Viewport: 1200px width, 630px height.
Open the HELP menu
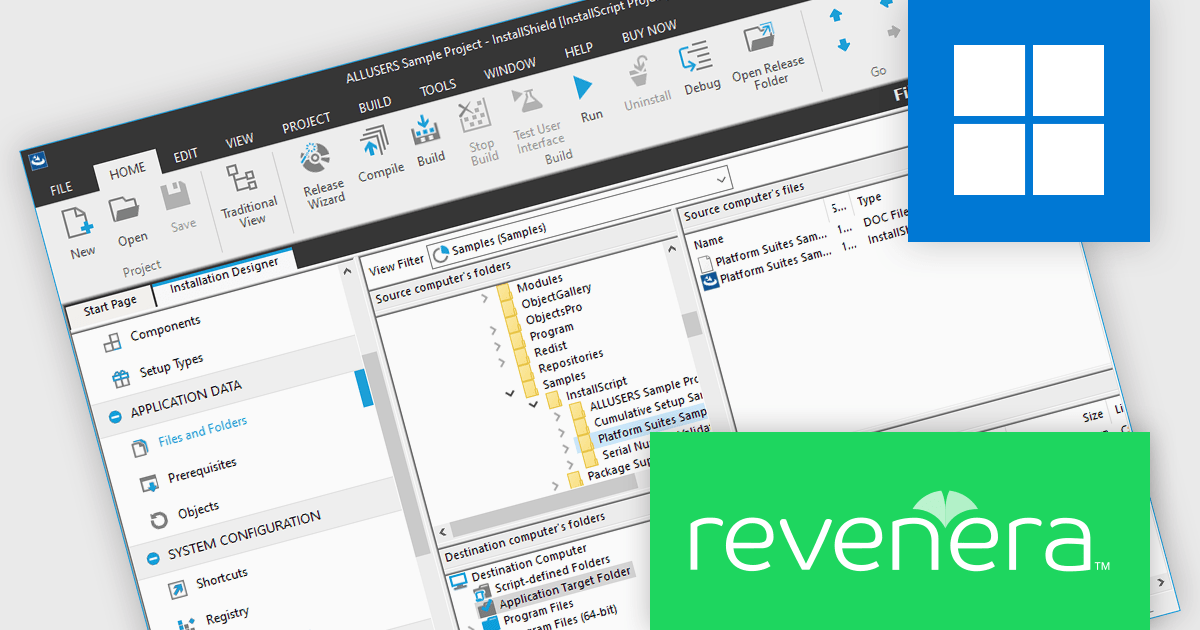click(x=579, y=50)
